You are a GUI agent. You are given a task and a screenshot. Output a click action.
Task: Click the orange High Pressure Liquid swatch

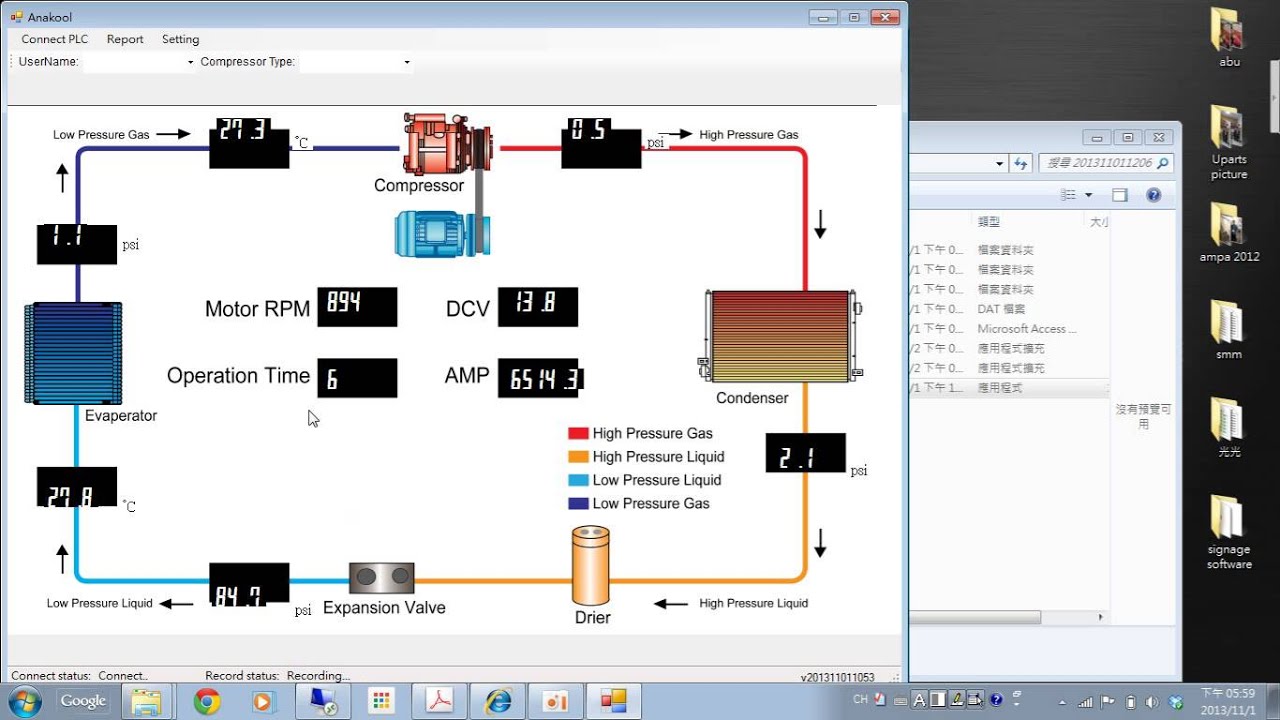click(578, 456)
